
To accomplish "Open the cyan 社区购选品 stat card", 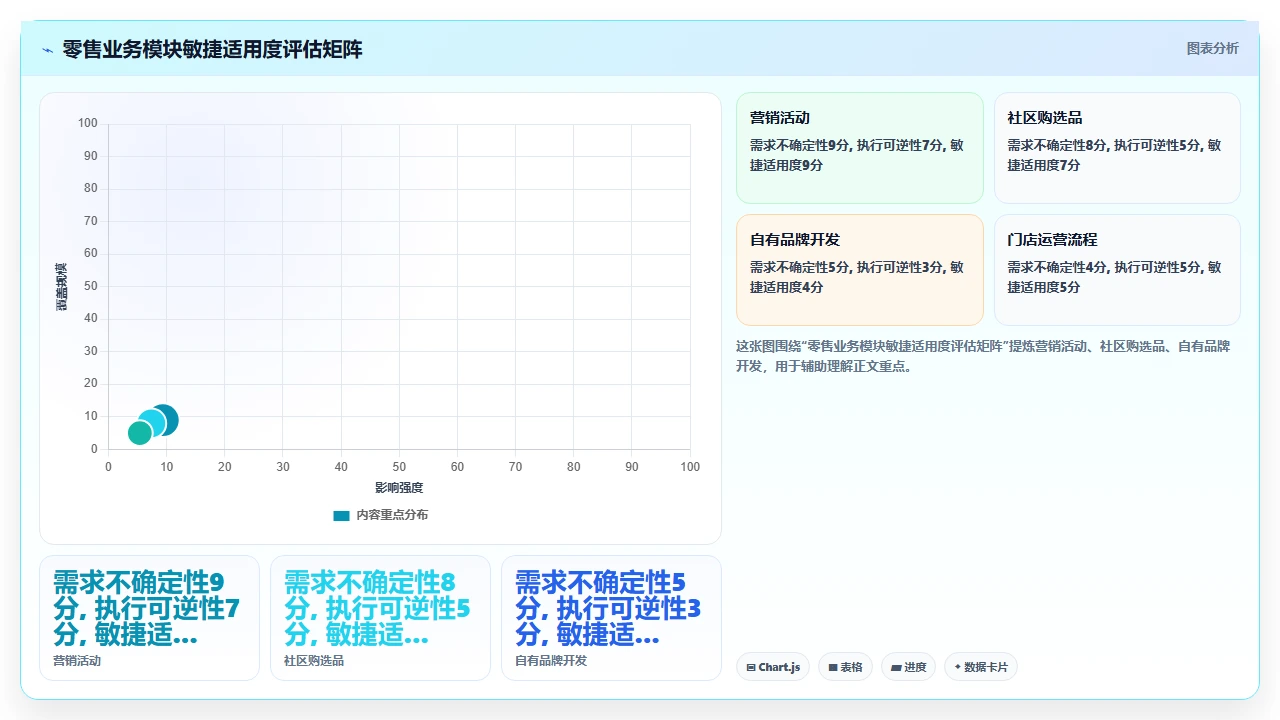I will tap(380, 618).
